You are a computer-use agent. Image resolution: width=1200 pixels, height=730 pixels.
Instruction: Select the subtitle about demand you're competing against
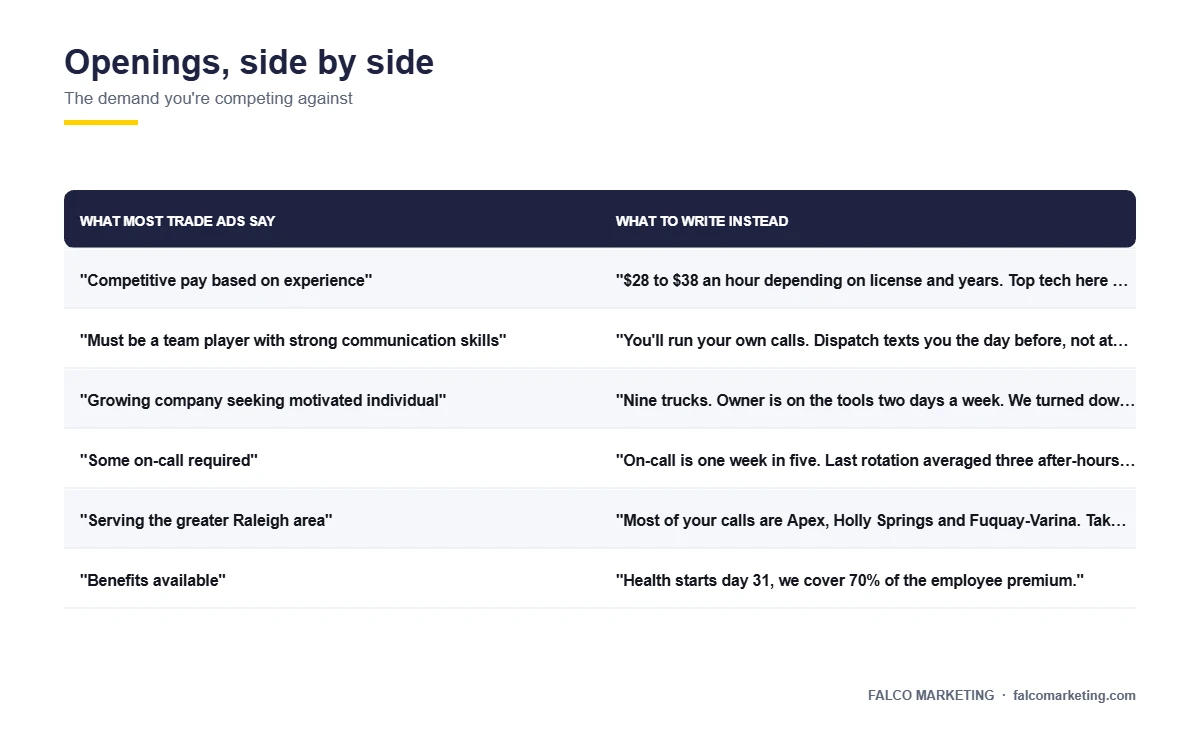pyautogui.click(x=208, y=98)
